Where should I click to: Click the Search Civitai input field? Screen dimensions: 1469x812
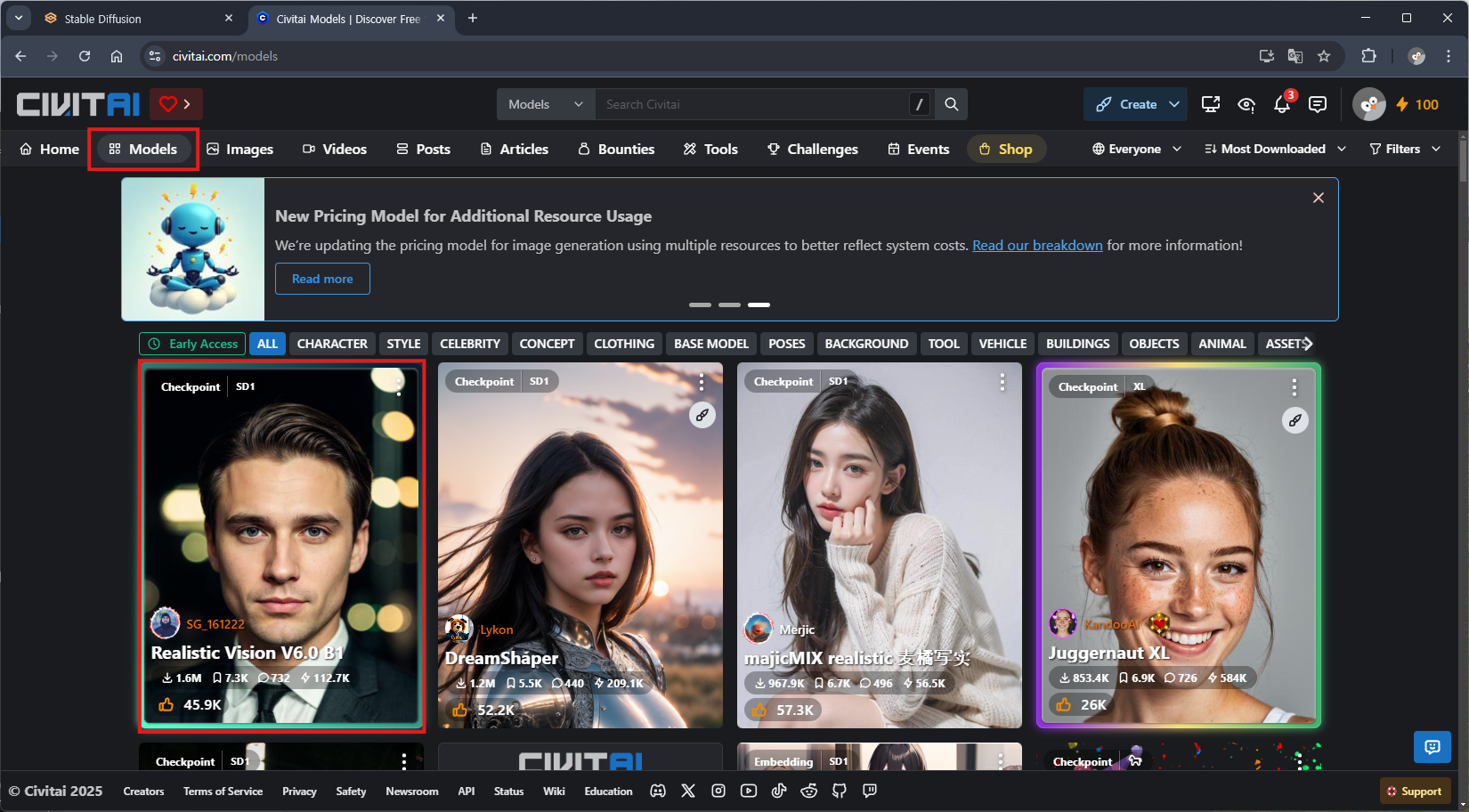click(x=752, y=104)
